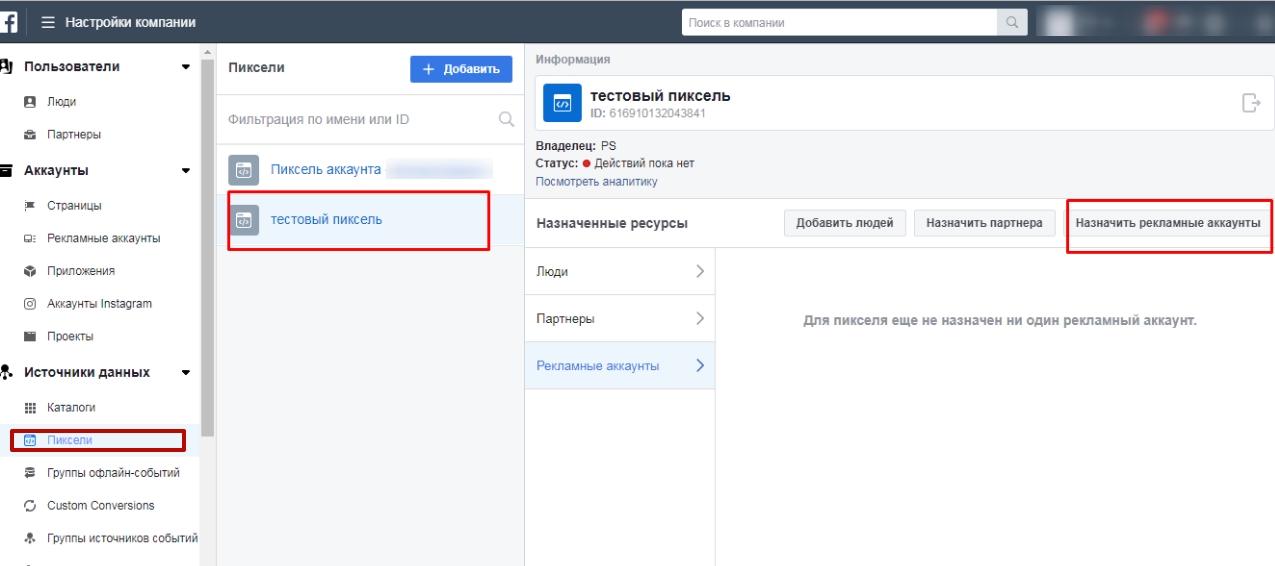This screenshot has width=1275, height=566.
Task: Click Назначить рекламные аккаунты button
Action: tap(1168, 223)
